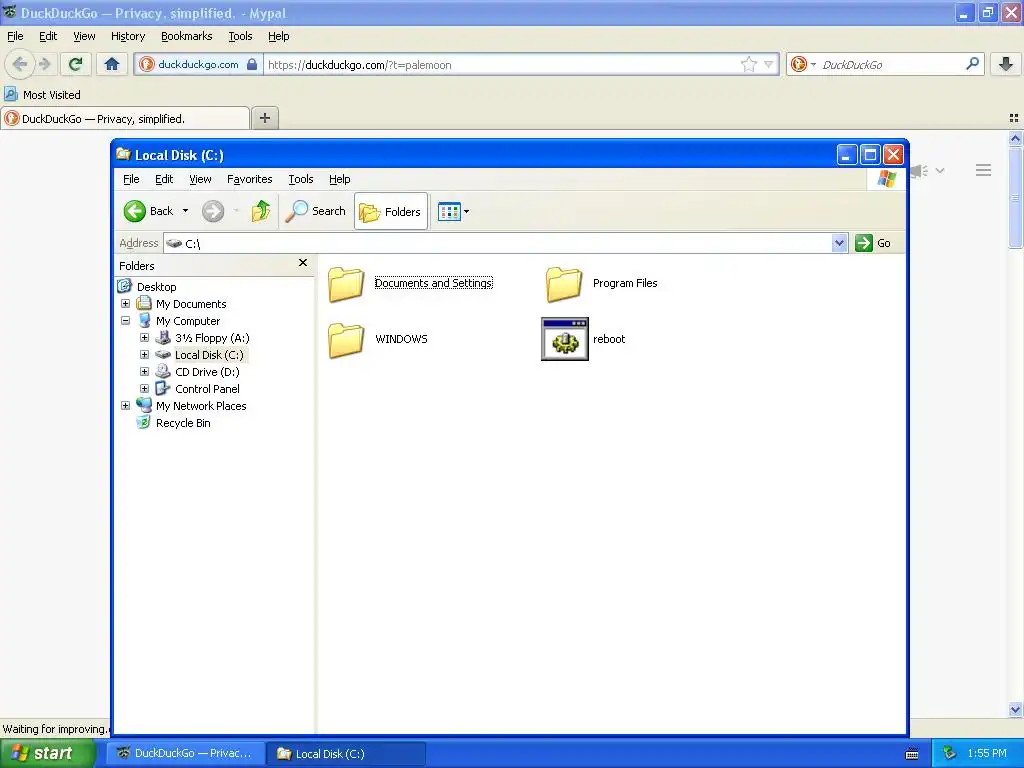The width and height of the screenshot is (1024, 768).
Task: Click the Explorer green Forward arrow button
Action: (x=213, y=211)
